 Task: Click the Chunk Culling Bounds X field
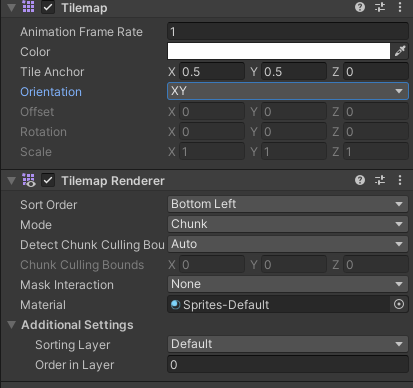tap(212, 264)
